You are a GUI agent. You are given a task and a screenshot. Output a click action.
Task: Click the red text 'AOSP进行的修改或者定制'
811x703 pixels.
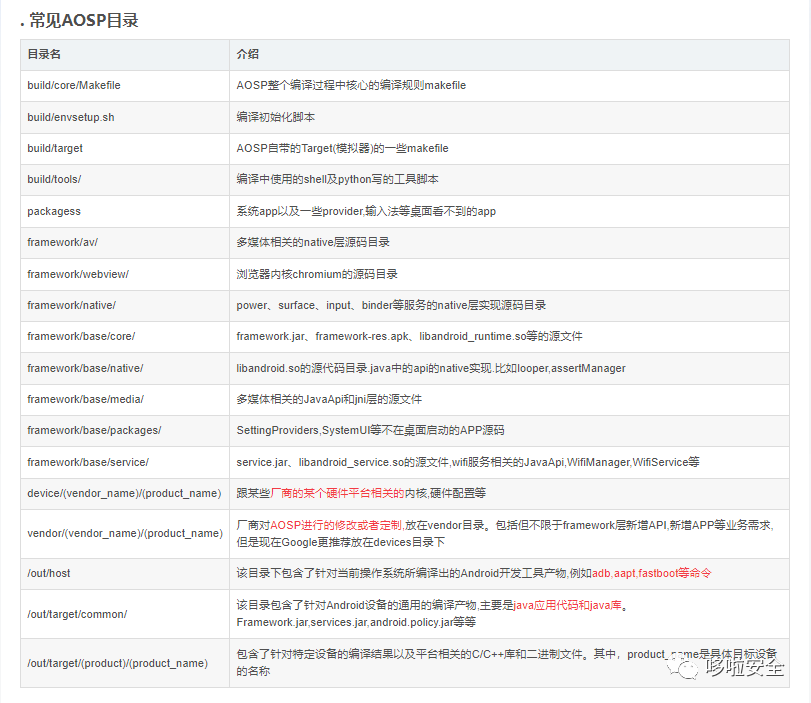(336, 526)
